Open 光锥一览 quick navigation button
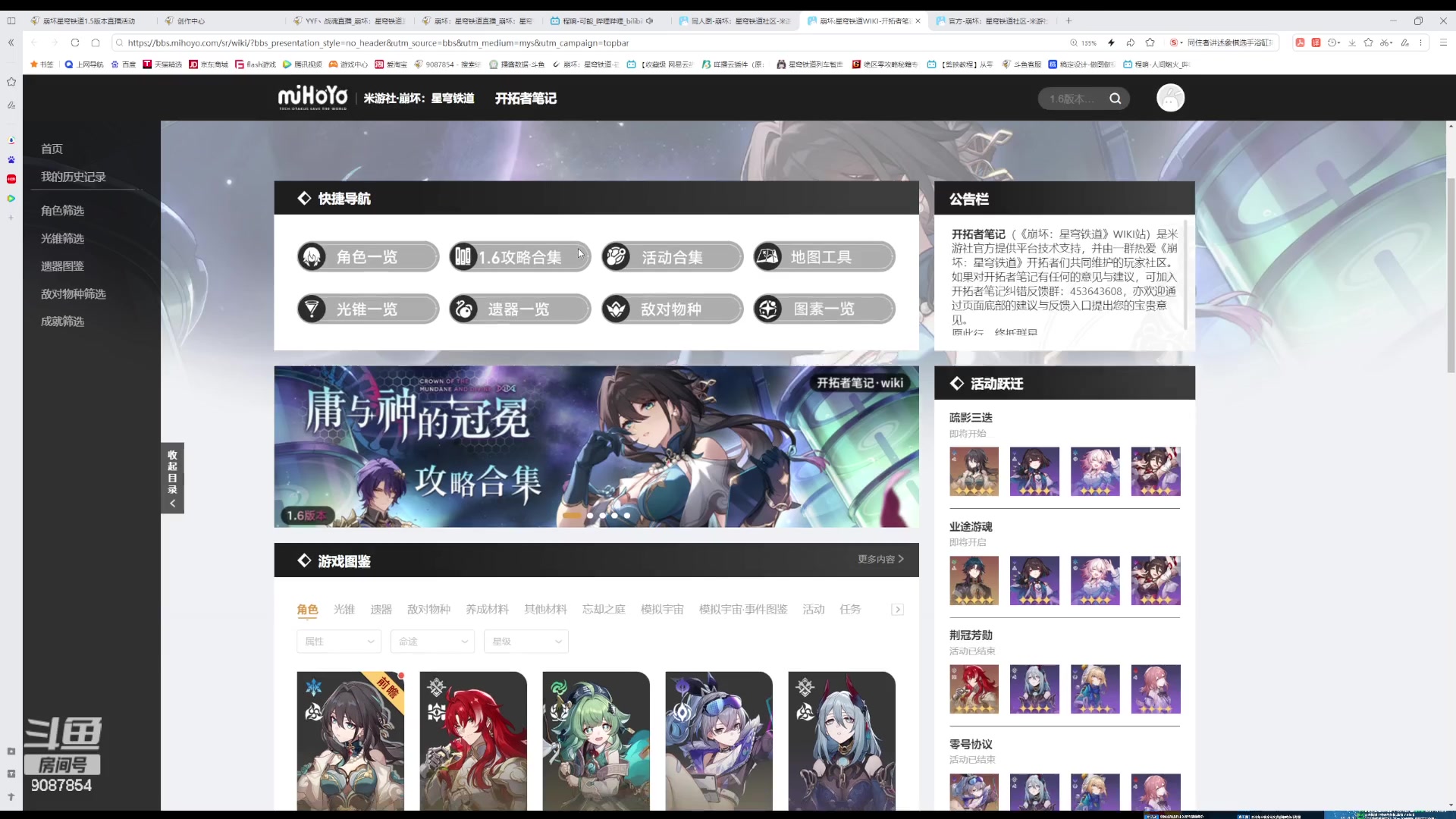1456x819 pixels. point(368,309)
